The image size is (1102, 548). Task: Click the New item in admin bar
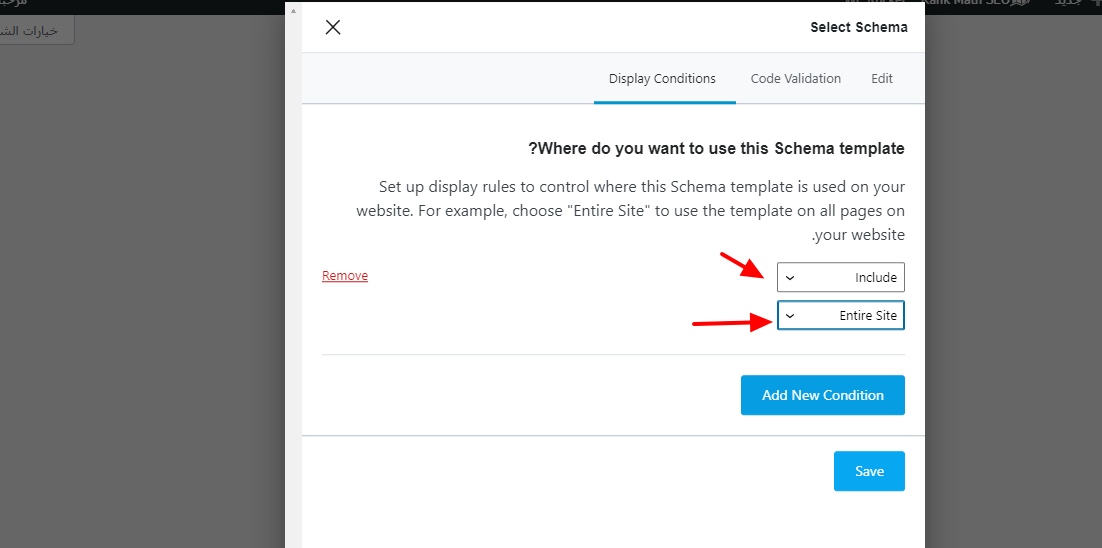[x=1075, y=4]
